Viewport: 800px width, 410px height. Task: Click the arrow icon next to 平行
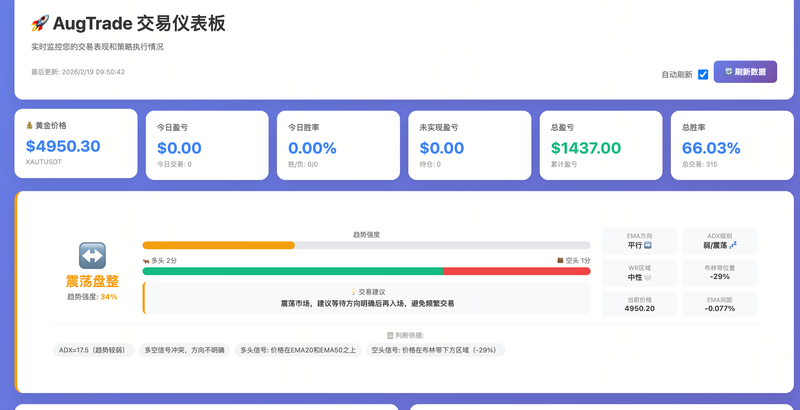(648, 245)
